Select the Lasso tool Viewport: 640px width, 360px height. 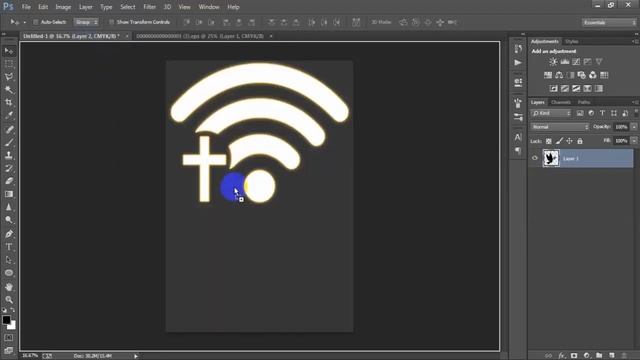coord(9,77)
